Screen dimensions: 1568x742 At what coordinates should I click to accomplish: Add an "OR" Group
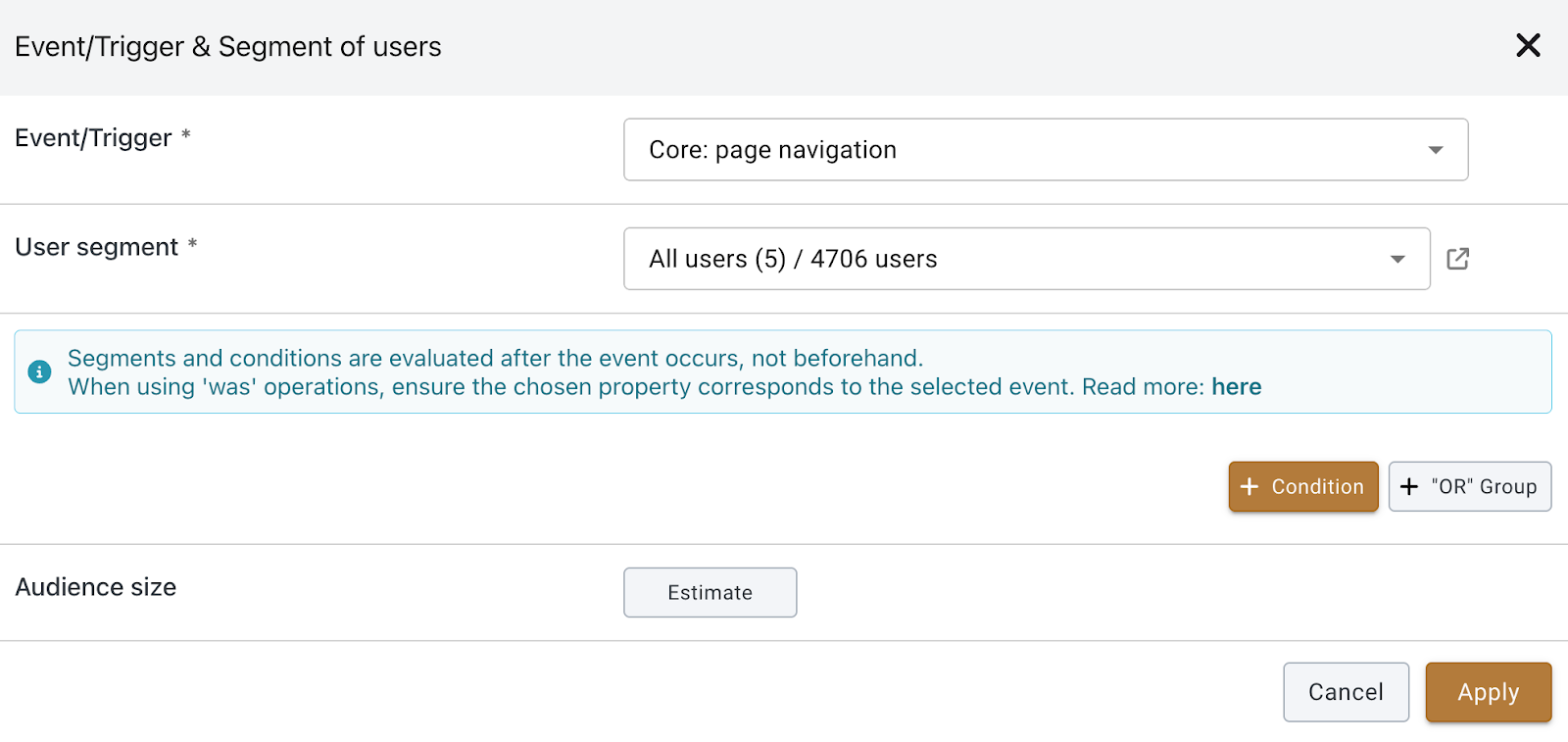[1470, 486]
